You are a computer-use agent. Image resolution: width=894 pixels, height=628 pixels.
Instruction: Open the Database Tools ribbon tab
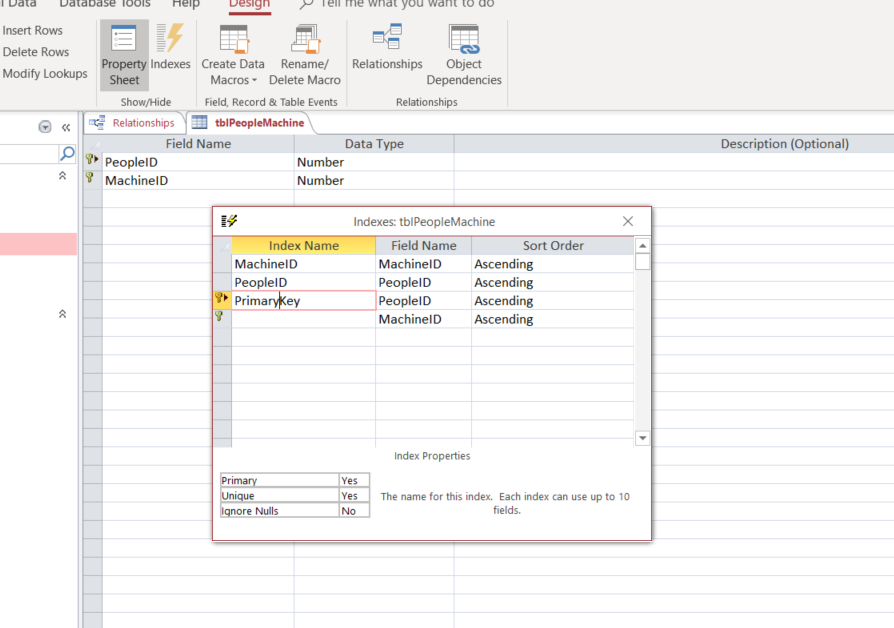[105, 5]
